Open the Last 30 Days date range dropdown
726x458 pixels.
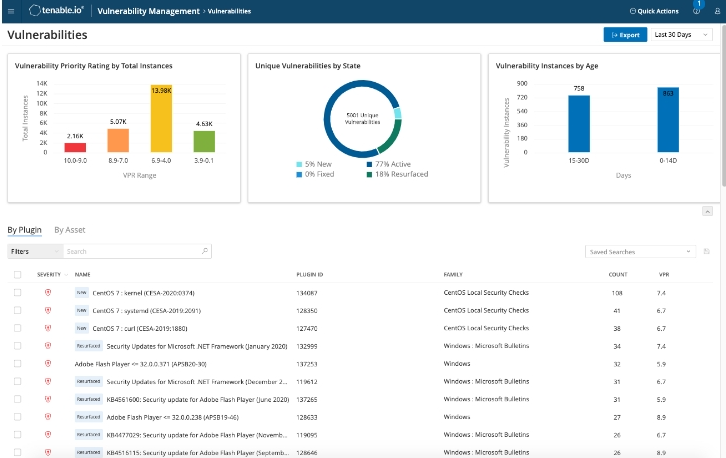[681, 35]
